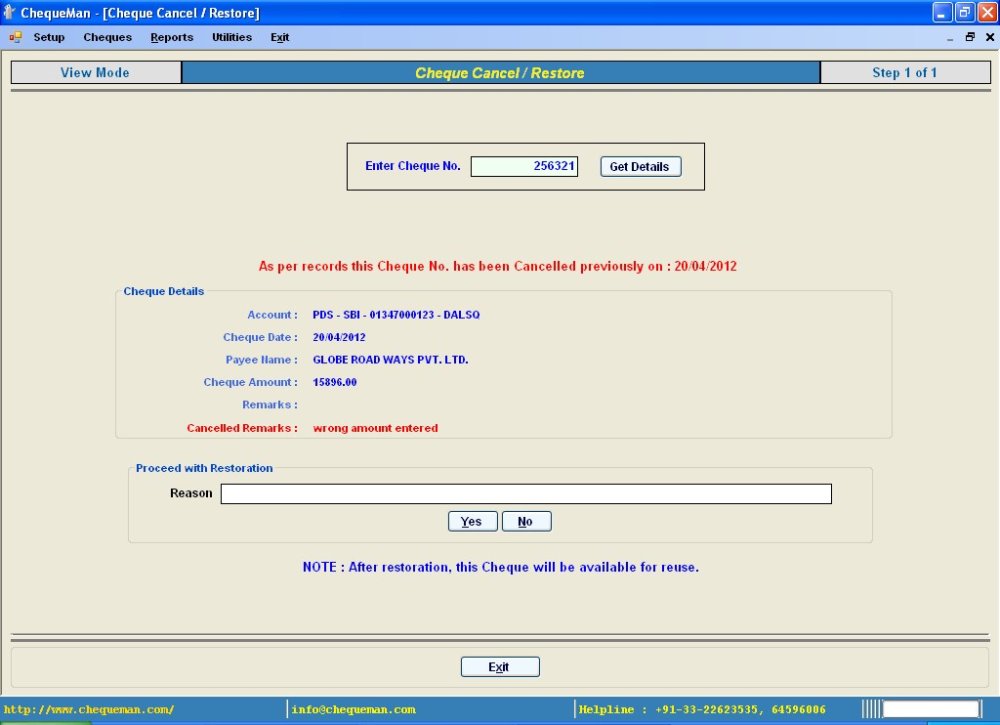Click the Step 1 of 1 indicator
The width and height of the screenshot is (1000, 725).
click(x=904, y=72)
